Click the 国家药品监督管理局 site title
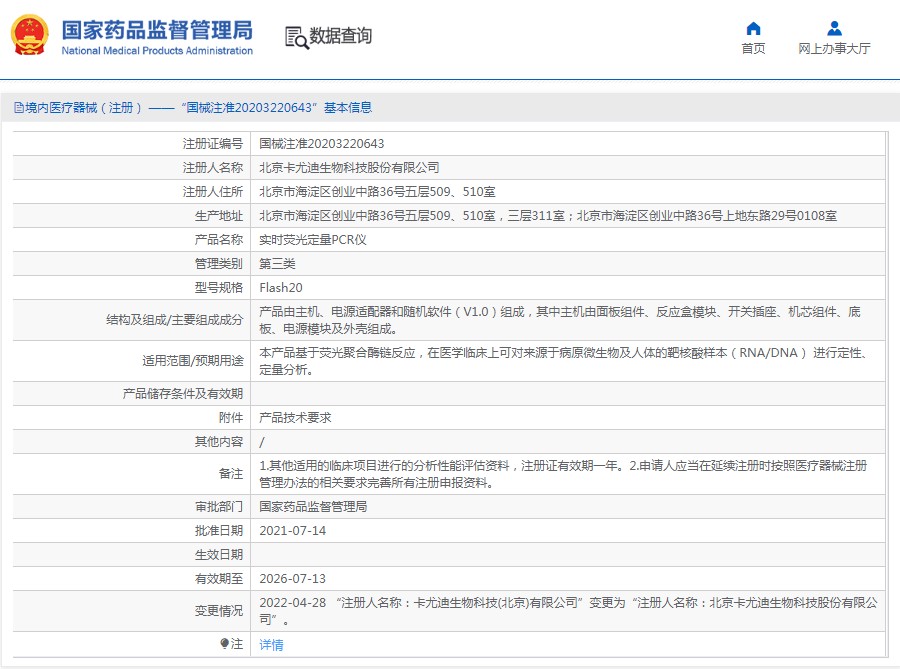 click(157, 30)
